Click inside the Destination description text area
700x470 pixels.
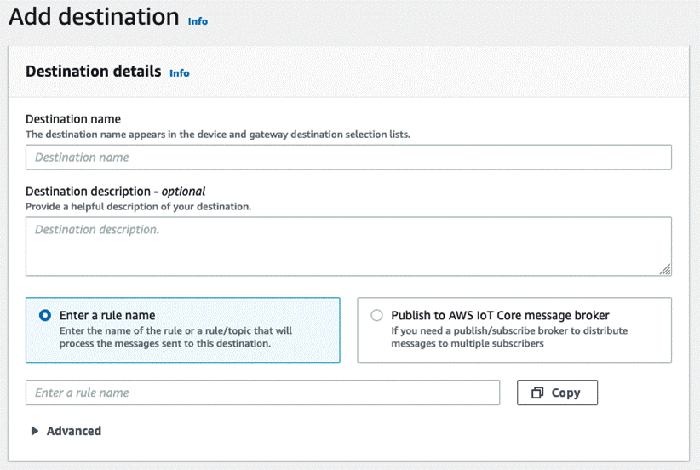pos(348,246)
